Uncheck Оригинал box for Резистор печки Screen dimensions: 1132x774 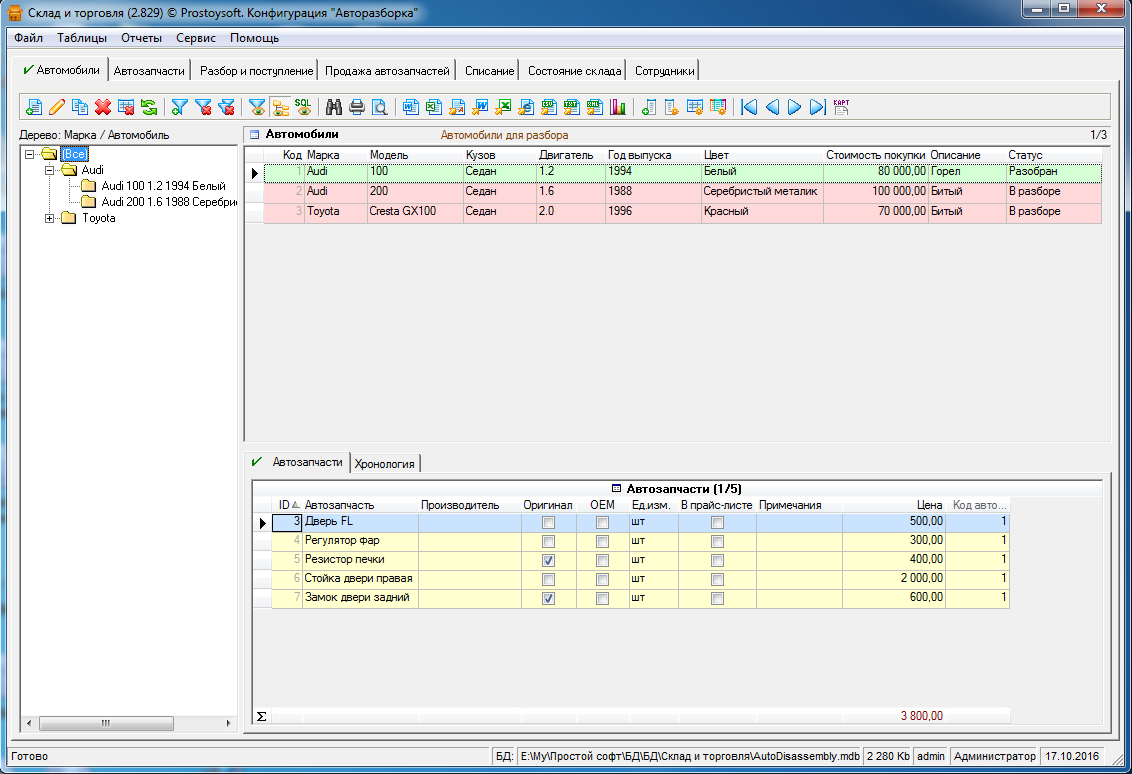pos(548,561)
